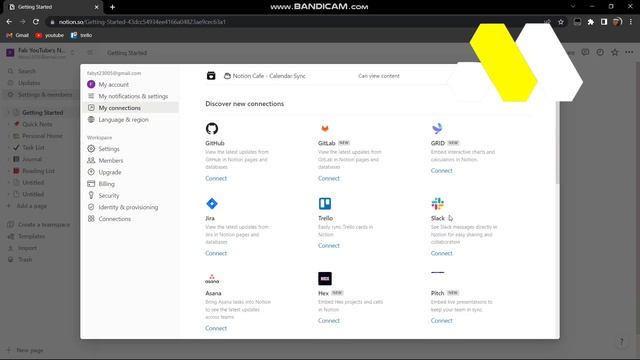Screen dimensions: 640x360
Task: Open the GitHub connection icon
Action: (212, 129)
